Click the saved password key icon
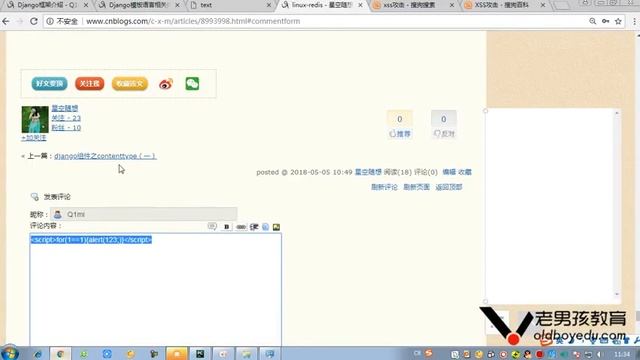Image resolution: width=640 pixels, height=360 pixels. pos(606,21)
